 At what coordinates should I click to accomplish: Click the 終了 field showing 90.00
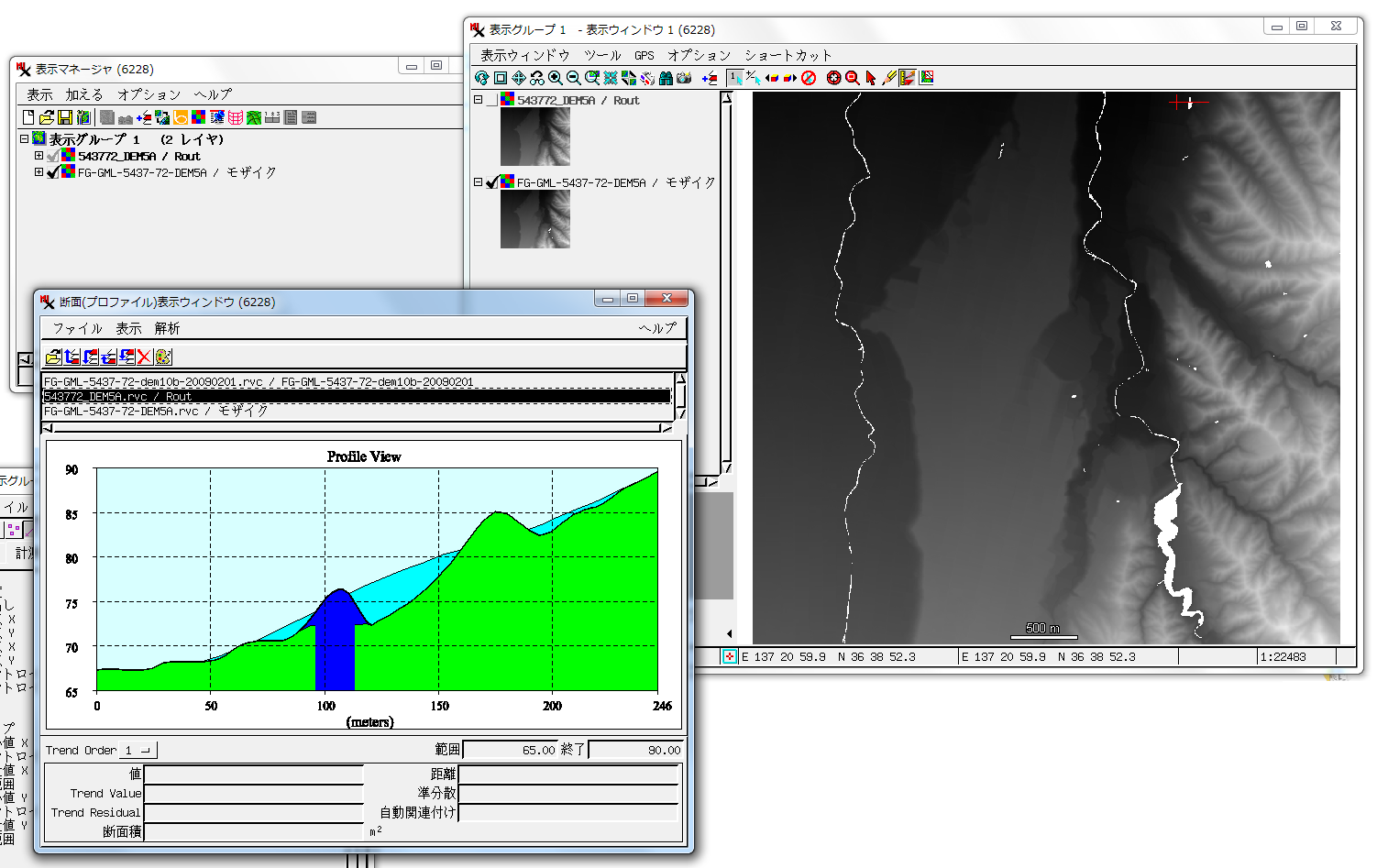635,750
